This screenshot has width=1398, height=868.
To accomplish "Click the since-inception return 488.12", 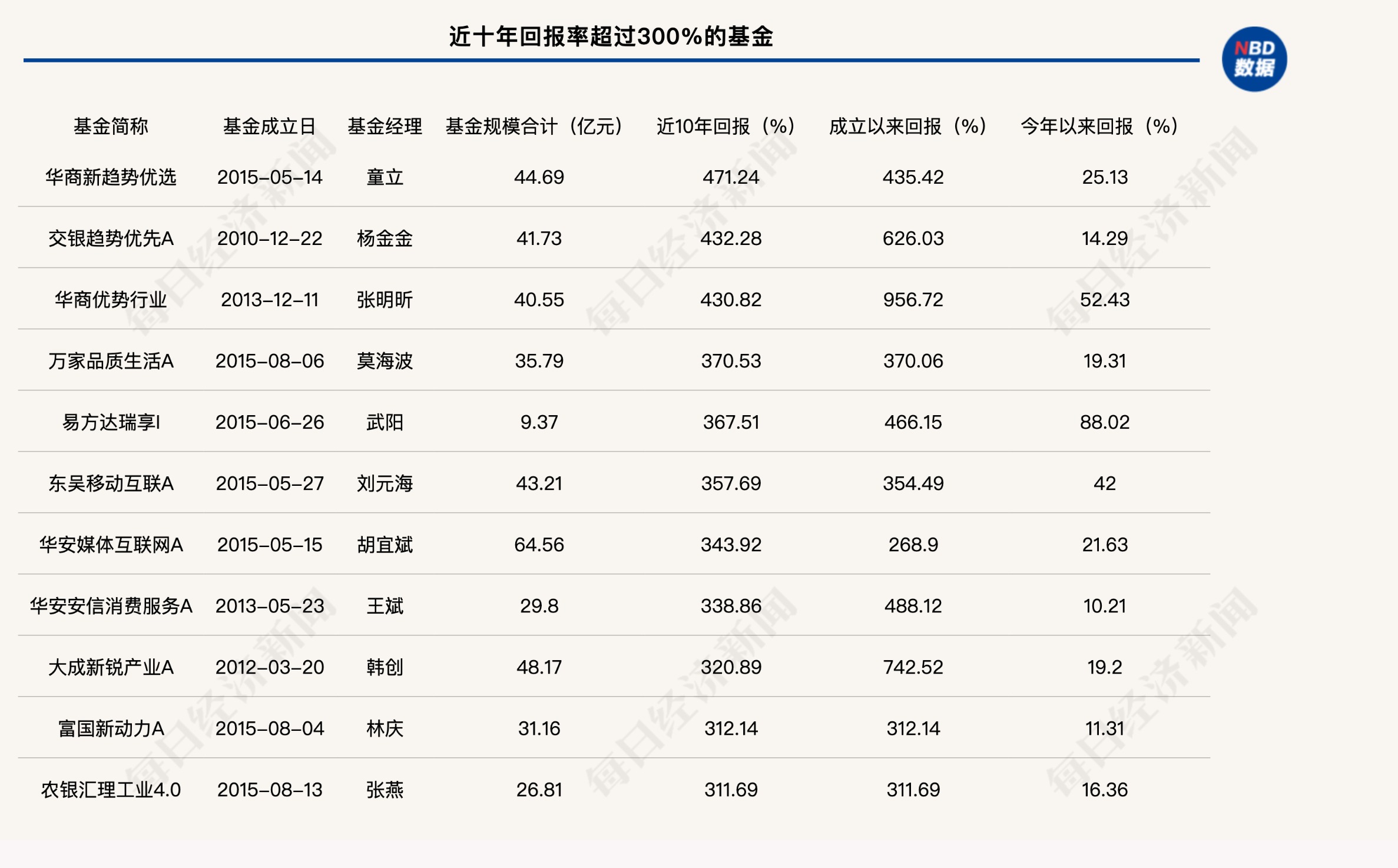I will [x=913, y=606].
